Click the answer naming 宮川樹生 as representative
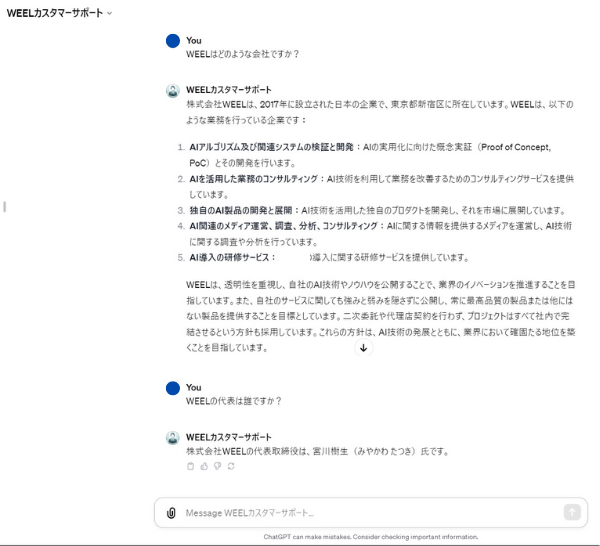This screenshot has height=546, width=600. coord(318,451)
